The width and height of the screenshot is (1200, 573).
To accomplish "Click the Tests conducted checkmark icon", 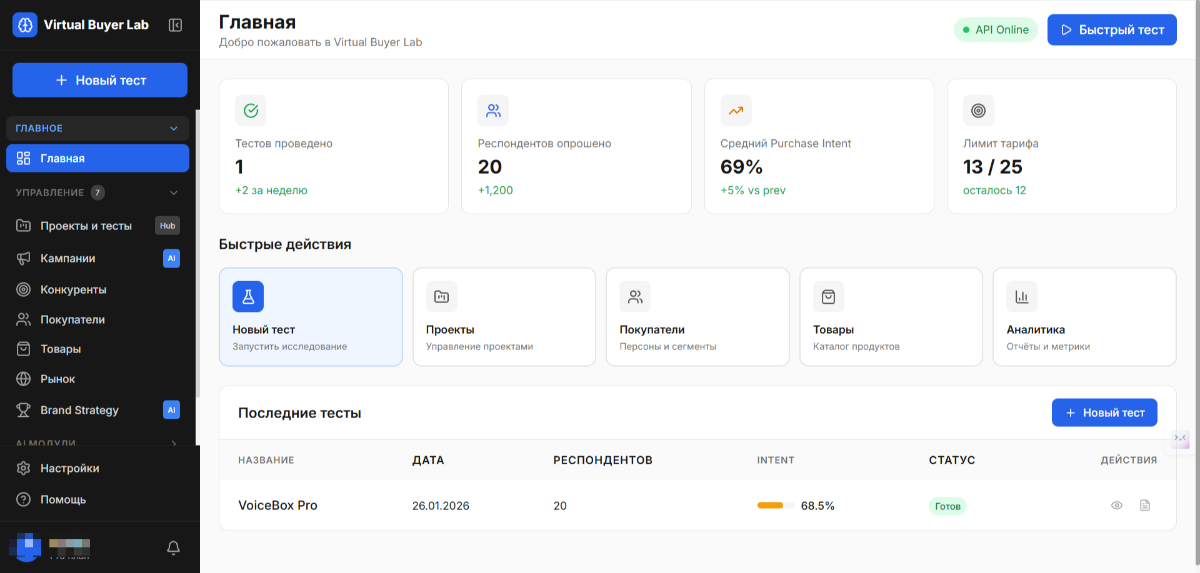I will point(251,110).
